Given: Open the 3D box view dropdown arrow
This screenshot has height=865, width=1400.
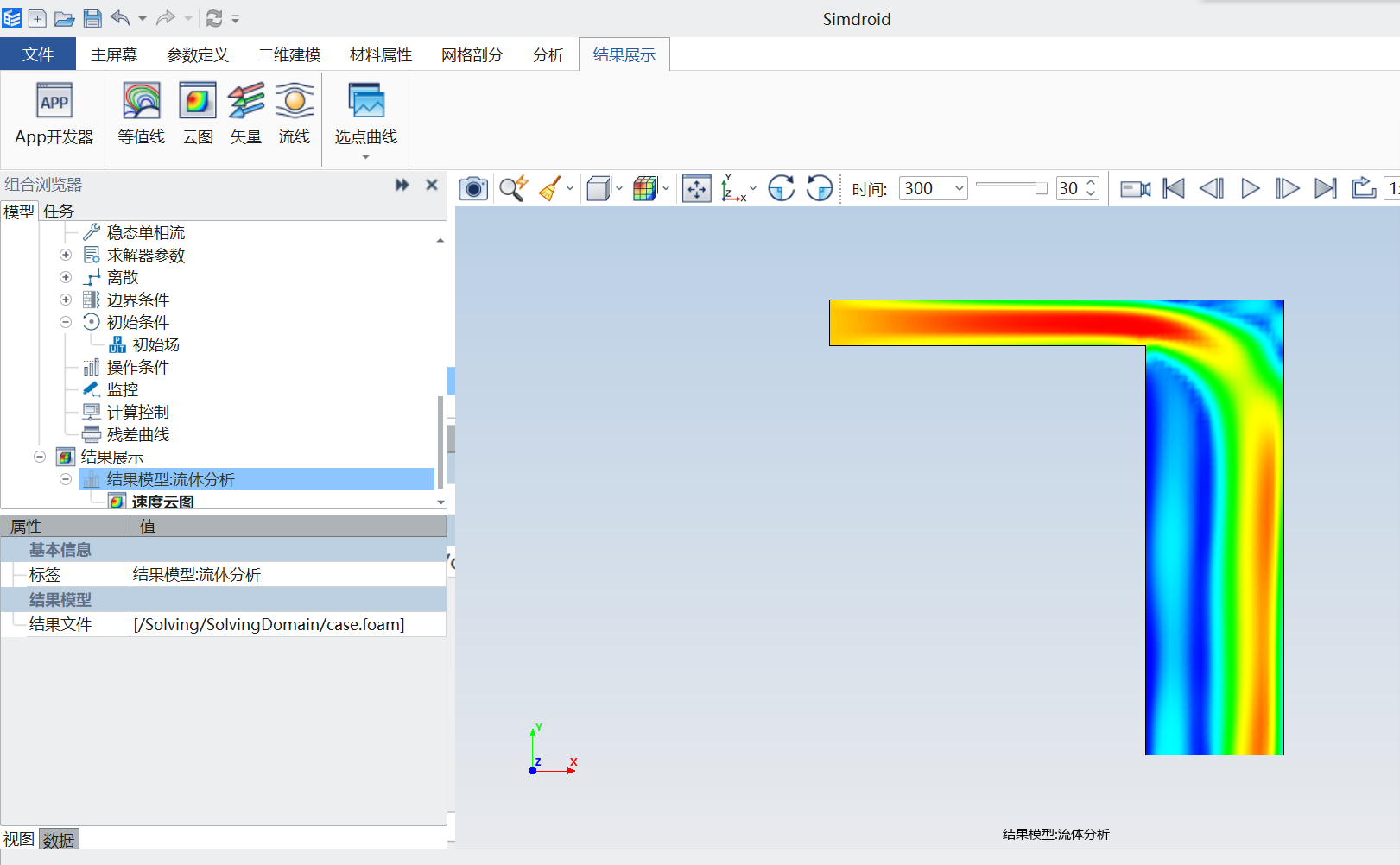Looking at the screenshot, I should click(x=619, y=188).
